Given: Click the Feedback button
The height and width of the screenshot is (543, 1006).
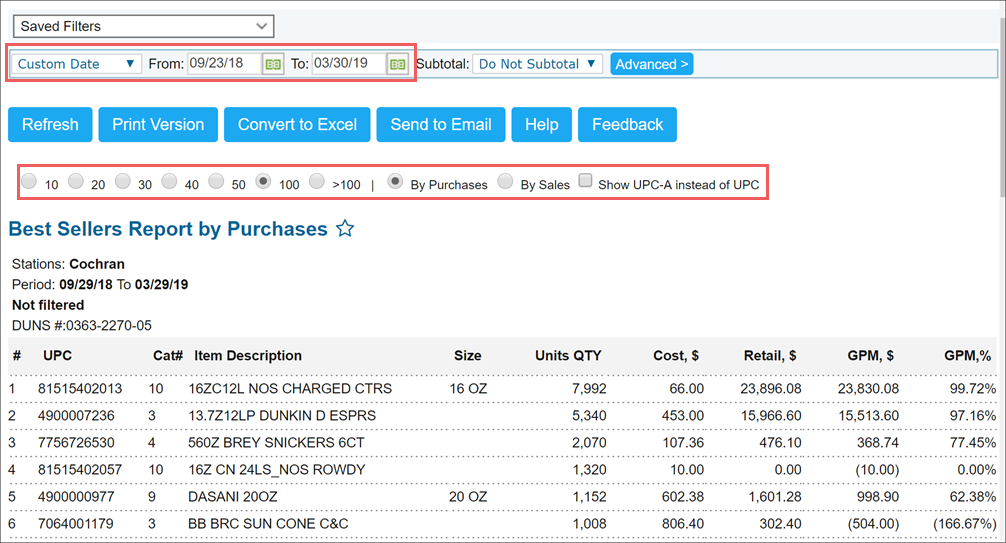Looking at the screenshot, I should pyautogui.click(x=627, y=125).
